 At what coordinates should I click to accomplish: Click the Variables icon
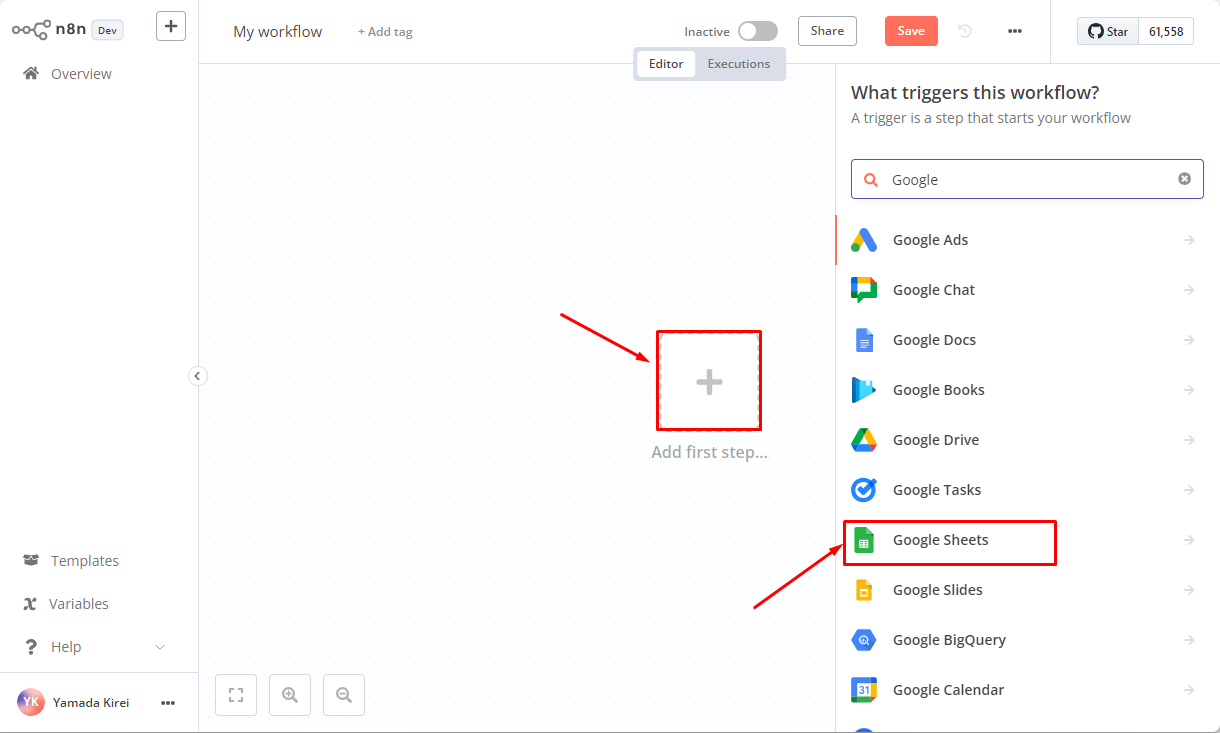pyautogui.click(x=30, y=603)
